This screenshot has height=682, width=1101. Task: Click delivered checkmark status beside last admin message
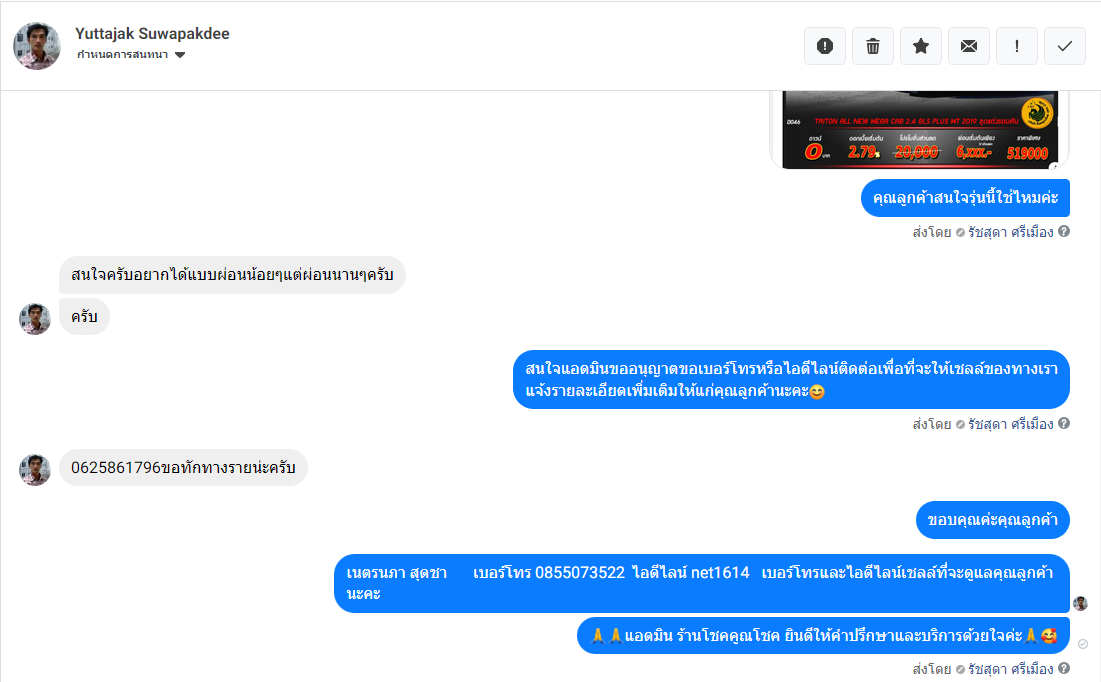pos(1083,644)
